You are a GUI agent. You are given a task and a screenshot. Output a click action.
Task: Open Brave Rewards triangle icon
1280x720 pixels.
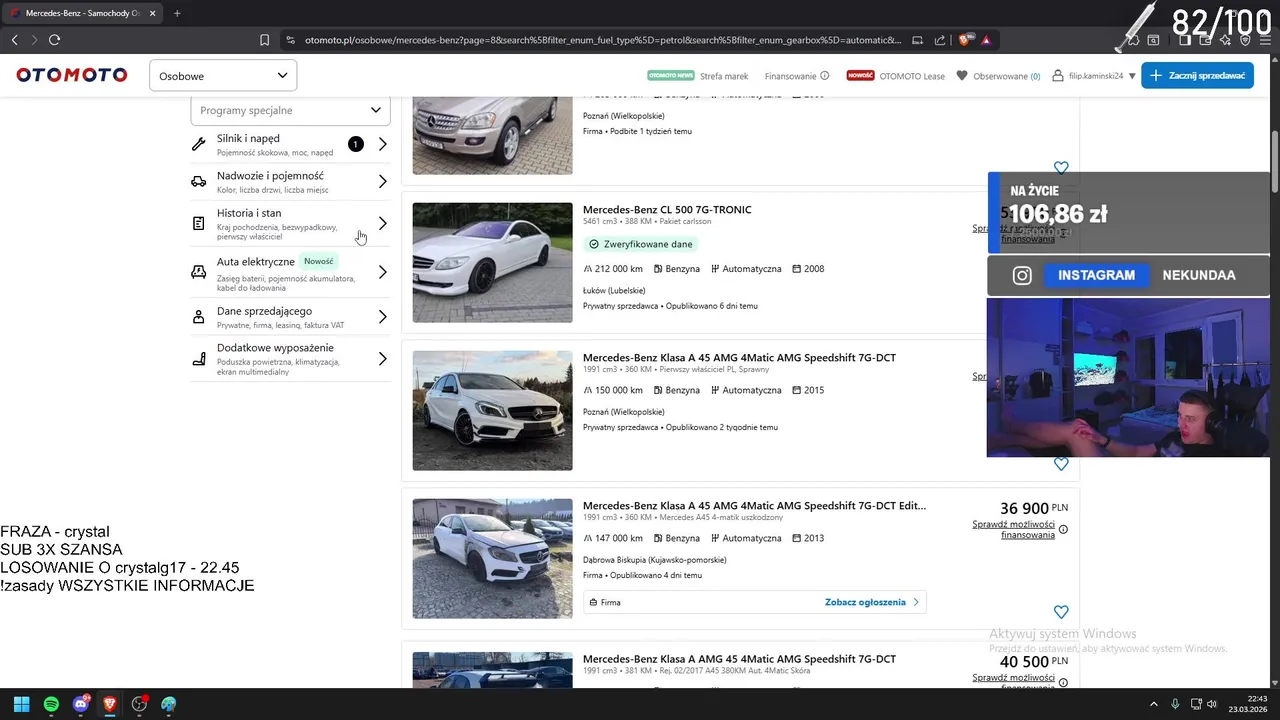coord(986,40)
